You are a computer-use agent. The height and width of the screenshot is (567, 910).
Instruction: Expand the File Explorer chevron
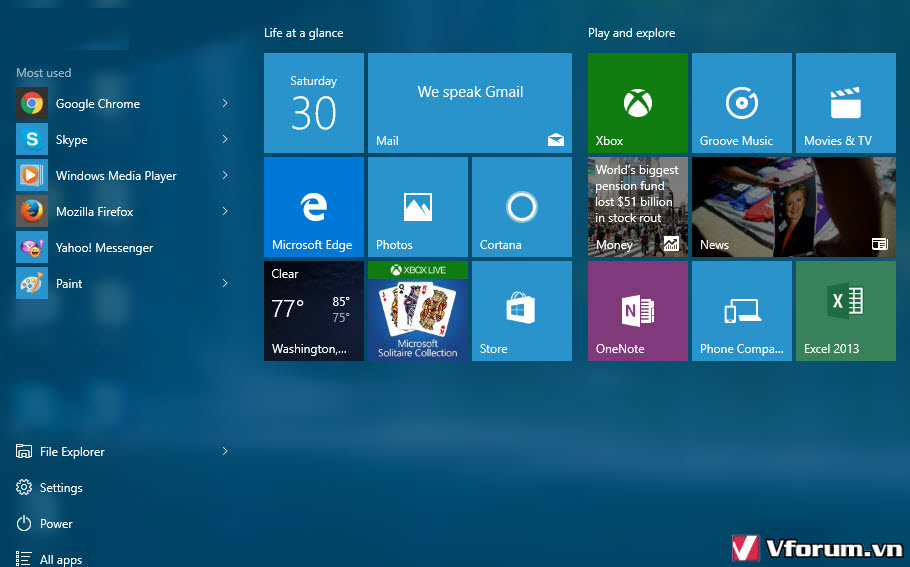tap(225, 451)
